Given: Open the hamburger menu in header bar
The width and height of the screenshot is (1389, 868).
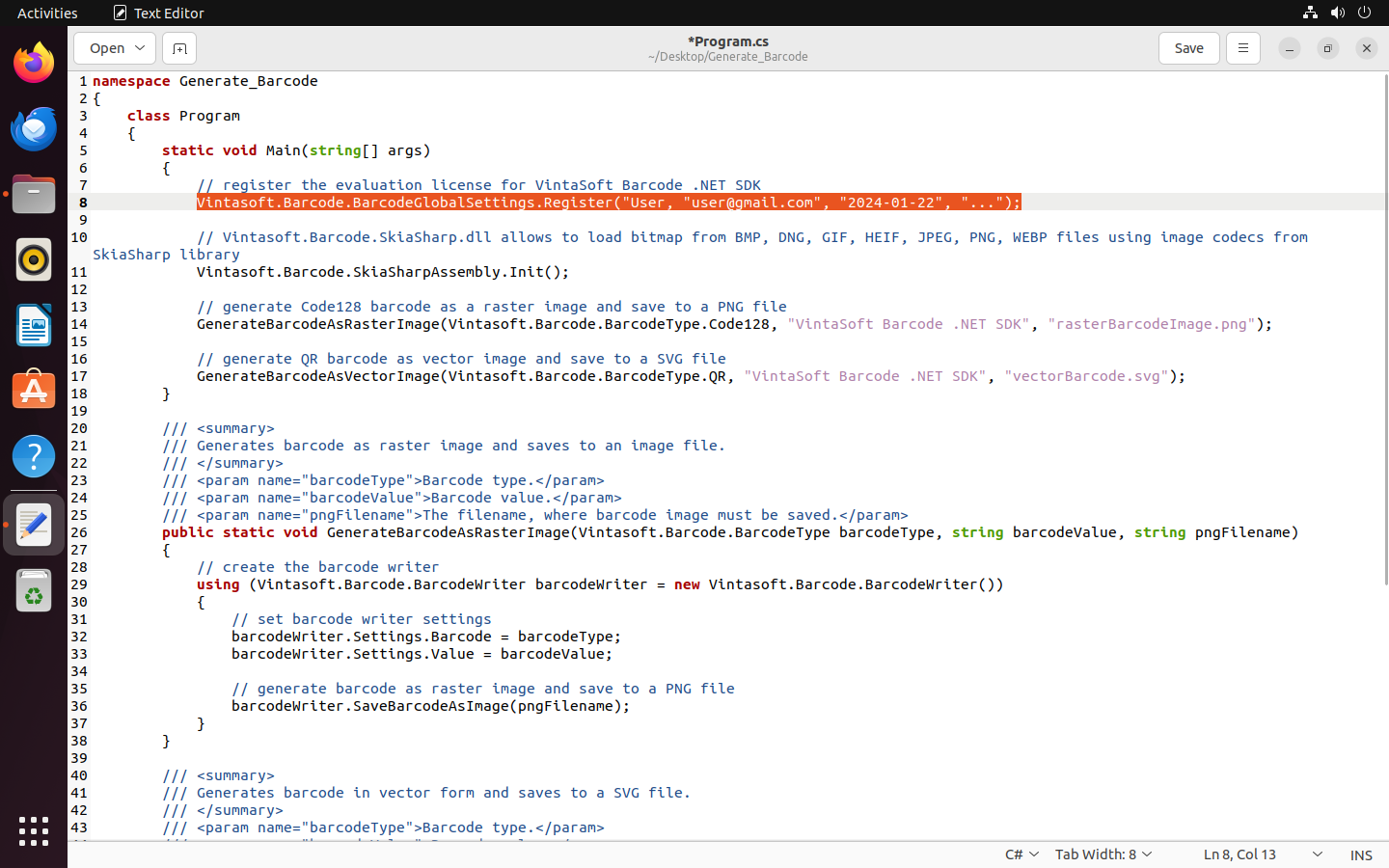Looking at the screenshot, I should (x=1242, y=48).
